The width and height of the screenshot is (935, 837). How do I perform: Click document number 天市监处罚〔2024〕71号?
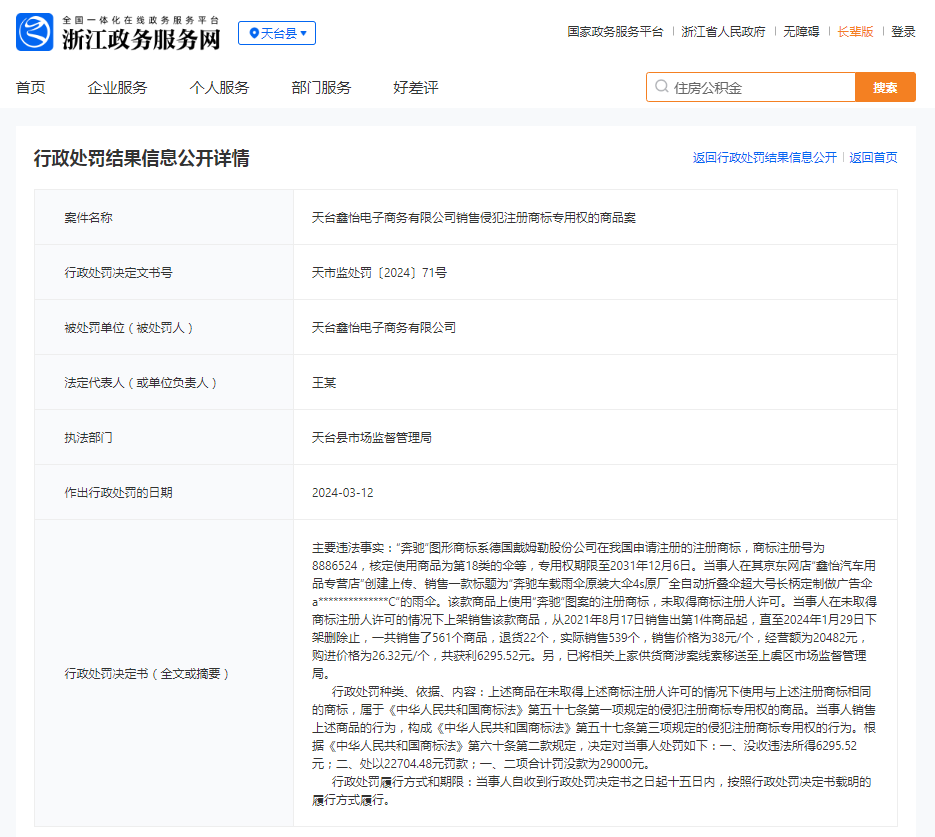click(x=379, y=272)
